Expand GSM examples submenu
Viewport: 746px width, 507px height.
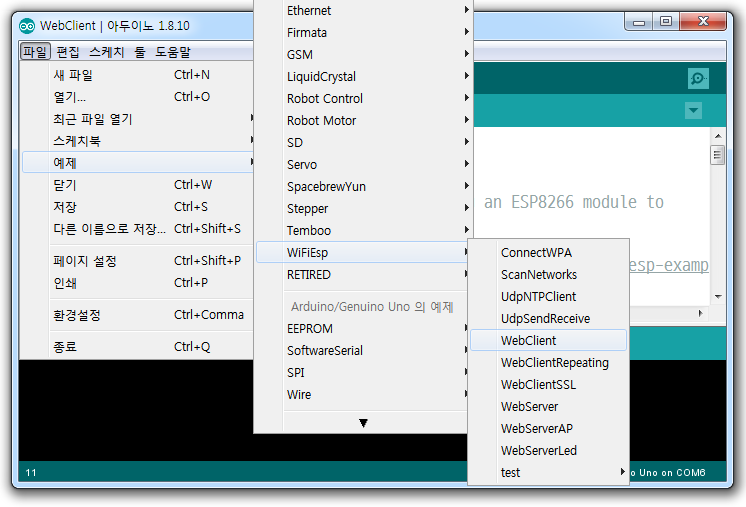pyautogui.click(x=364, y=54)
